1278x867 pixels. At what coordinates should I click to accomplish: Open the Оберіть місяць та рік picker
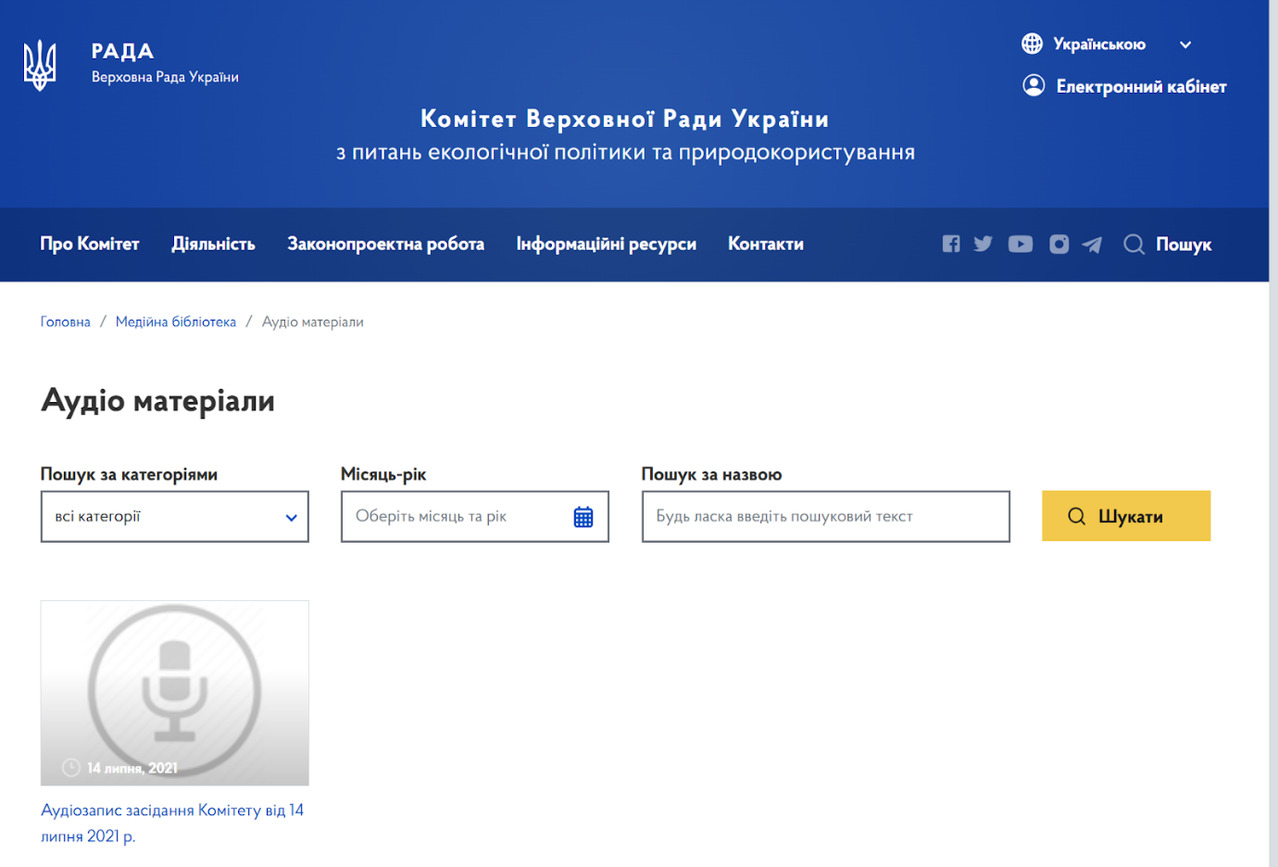pyautogui.click(x=460, y=517)
